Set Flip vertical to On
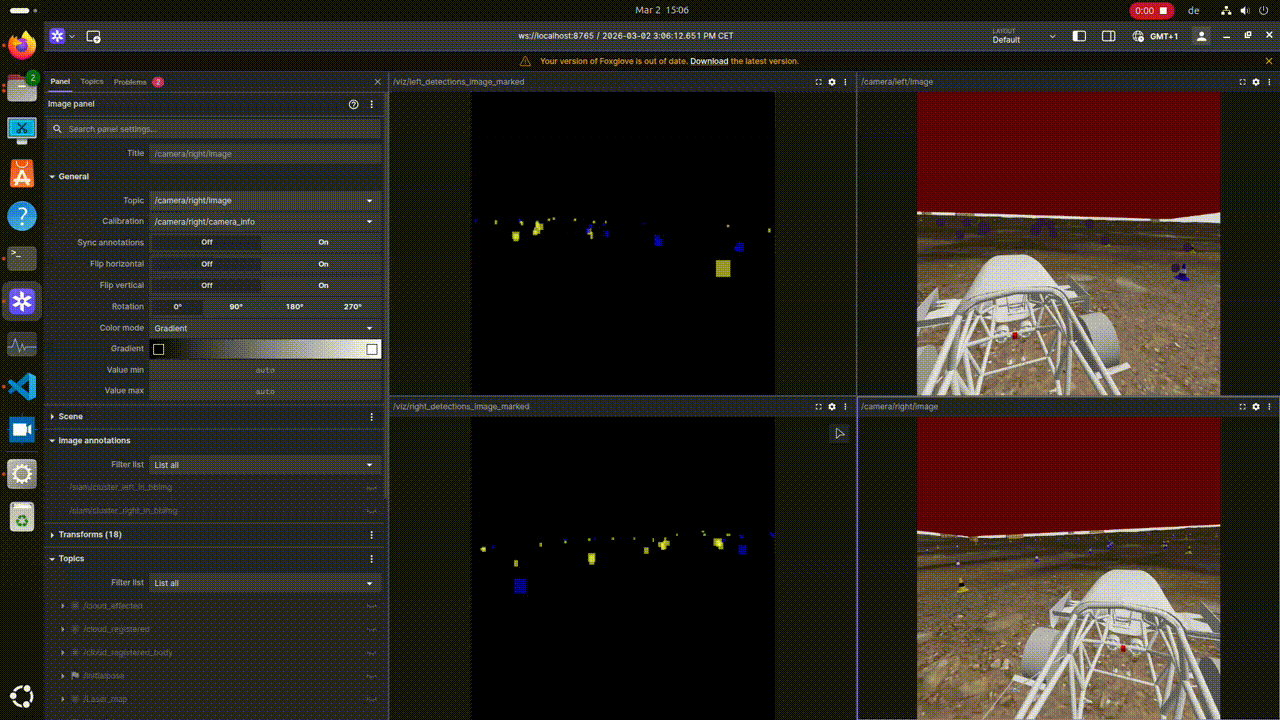Viewport: 1280px width, 720px height. tap(323, 285)
